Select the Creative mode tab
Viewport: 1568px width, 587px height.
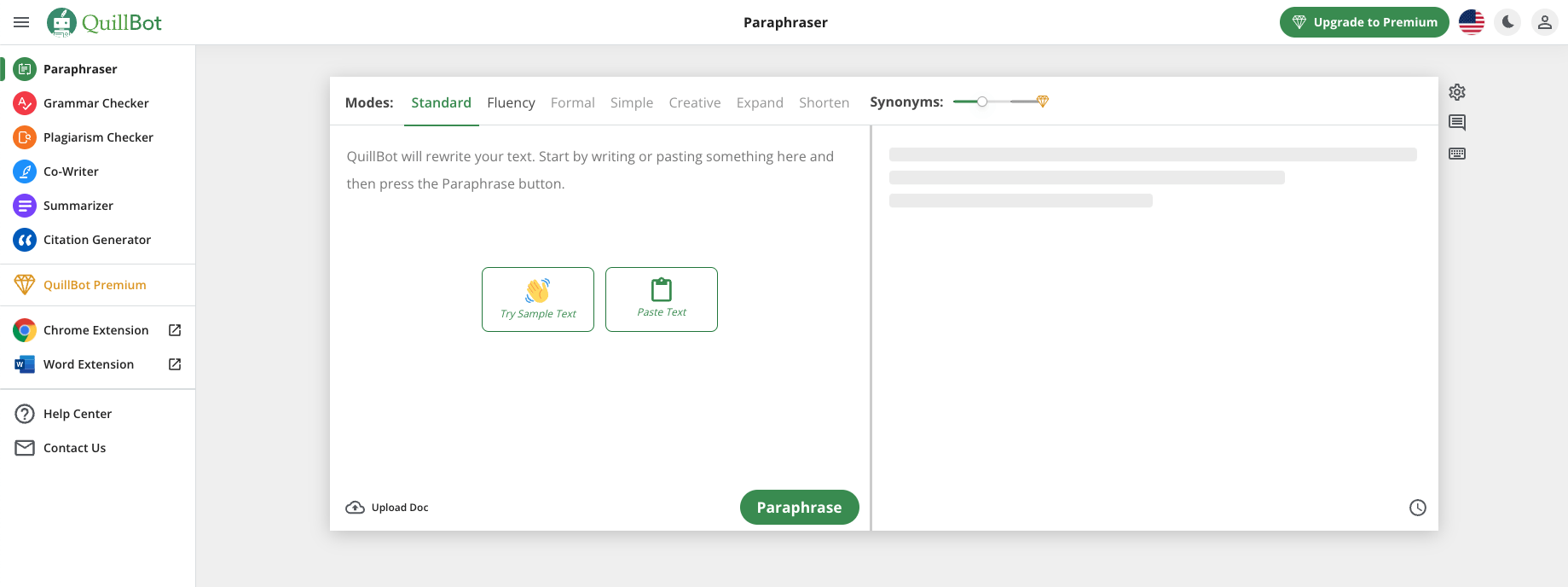pos(694,102)
